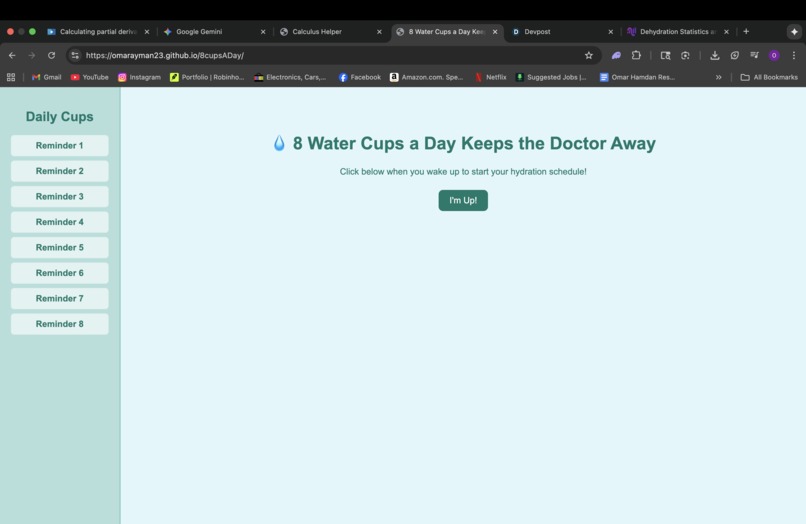This screenshot has width=806, height=524.
Task: Click the Reminder 8 button
Action: coord(60,324)
